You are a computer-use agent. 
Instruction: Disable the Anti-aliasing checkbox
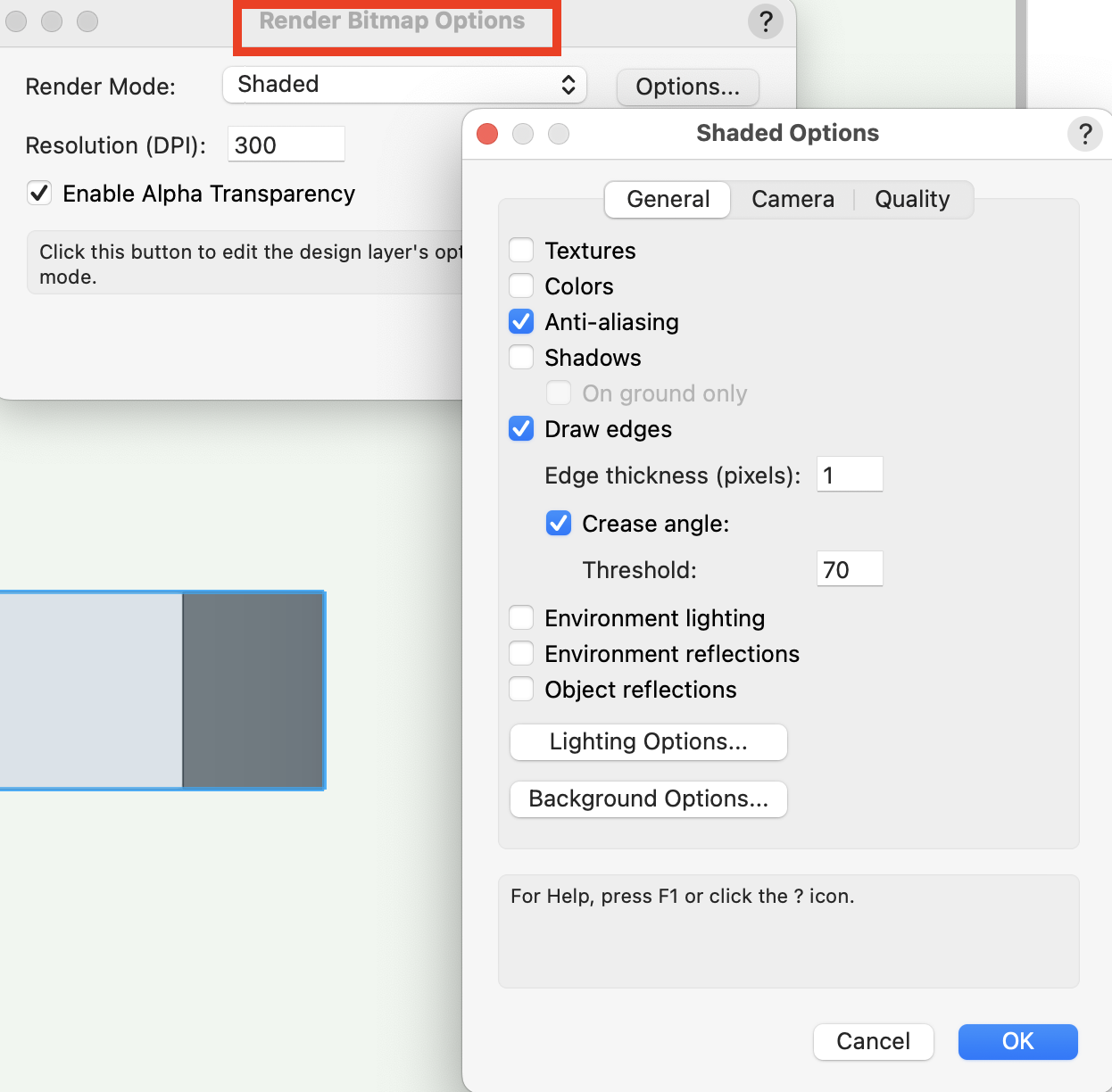pyautogui.click(x=521, y=322)
